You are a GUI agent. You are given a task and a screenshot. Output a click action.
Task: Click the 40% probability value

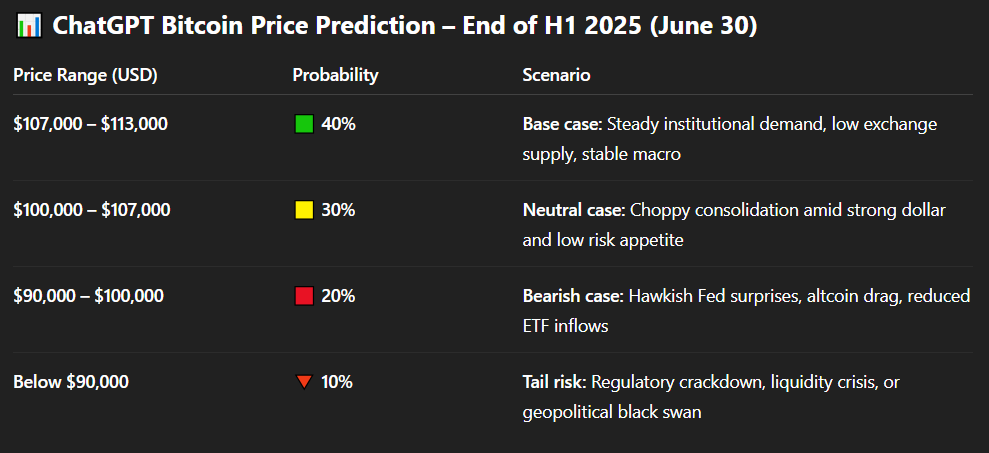click(338, 124)
